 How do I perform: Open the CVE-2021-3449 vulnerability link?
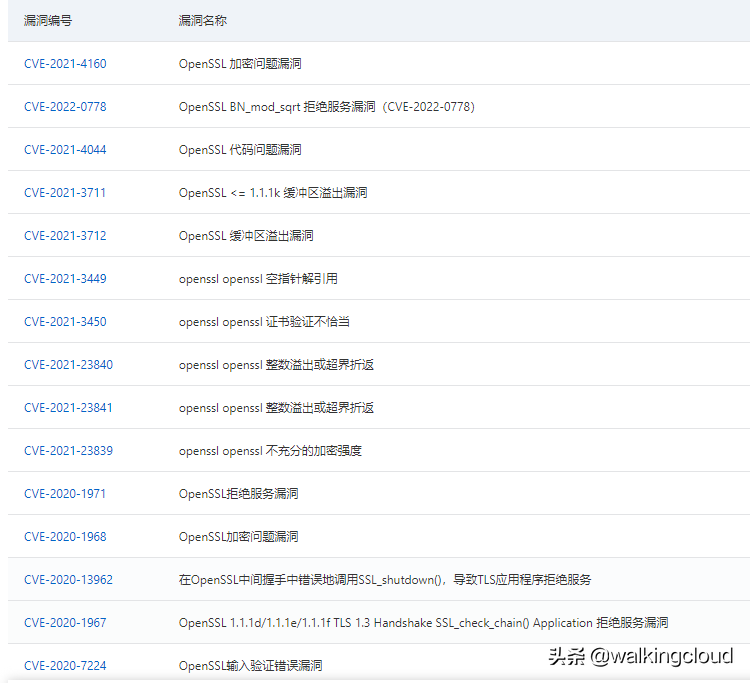pyautogui.click(x=65, y=279)
